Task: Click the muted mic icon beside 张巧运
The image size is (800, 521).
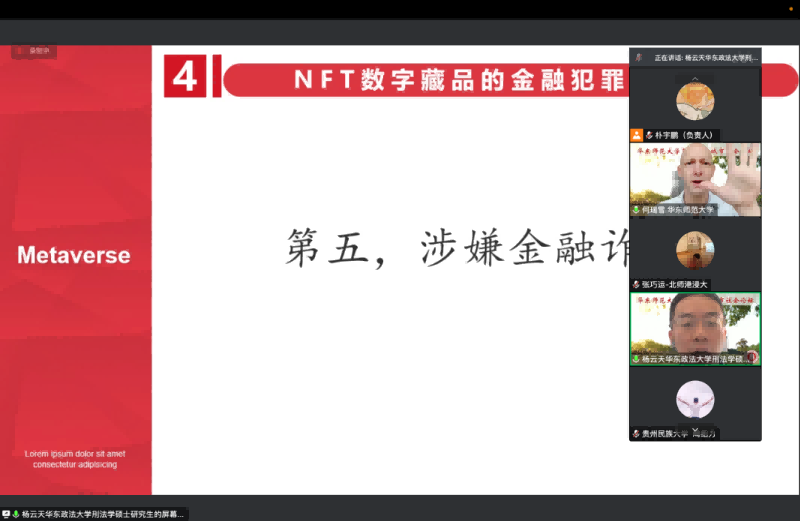Action: pos(636,284)
